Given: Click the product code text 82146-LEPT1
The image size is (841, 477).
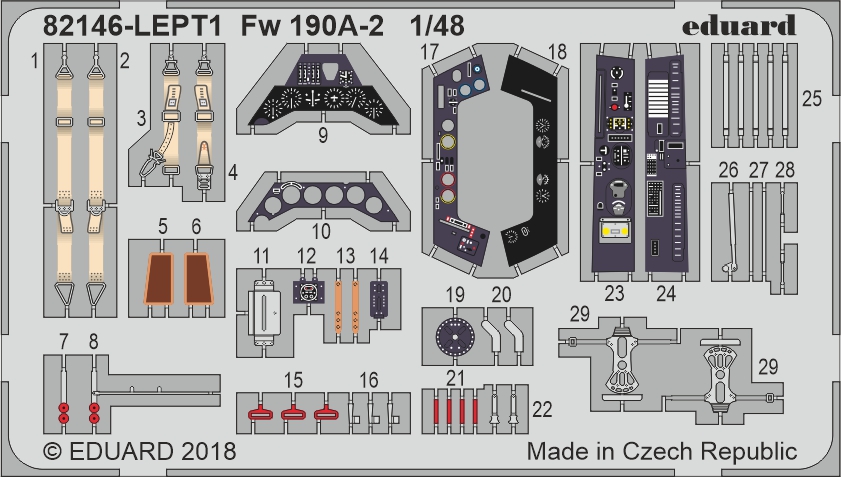Looking at the screenshot, I should click(x=132, y=26).
